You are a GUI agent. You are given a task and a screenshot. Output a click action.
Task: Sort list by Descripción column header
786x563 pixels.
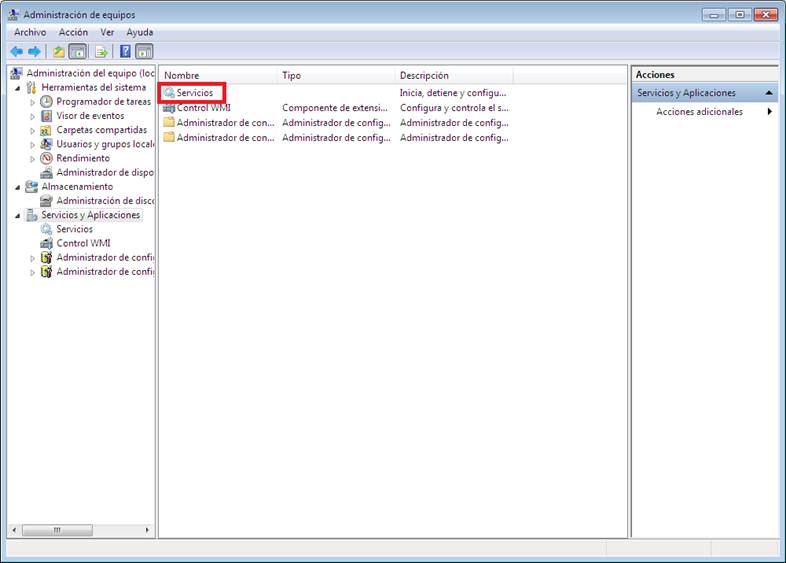click(454, 75)
